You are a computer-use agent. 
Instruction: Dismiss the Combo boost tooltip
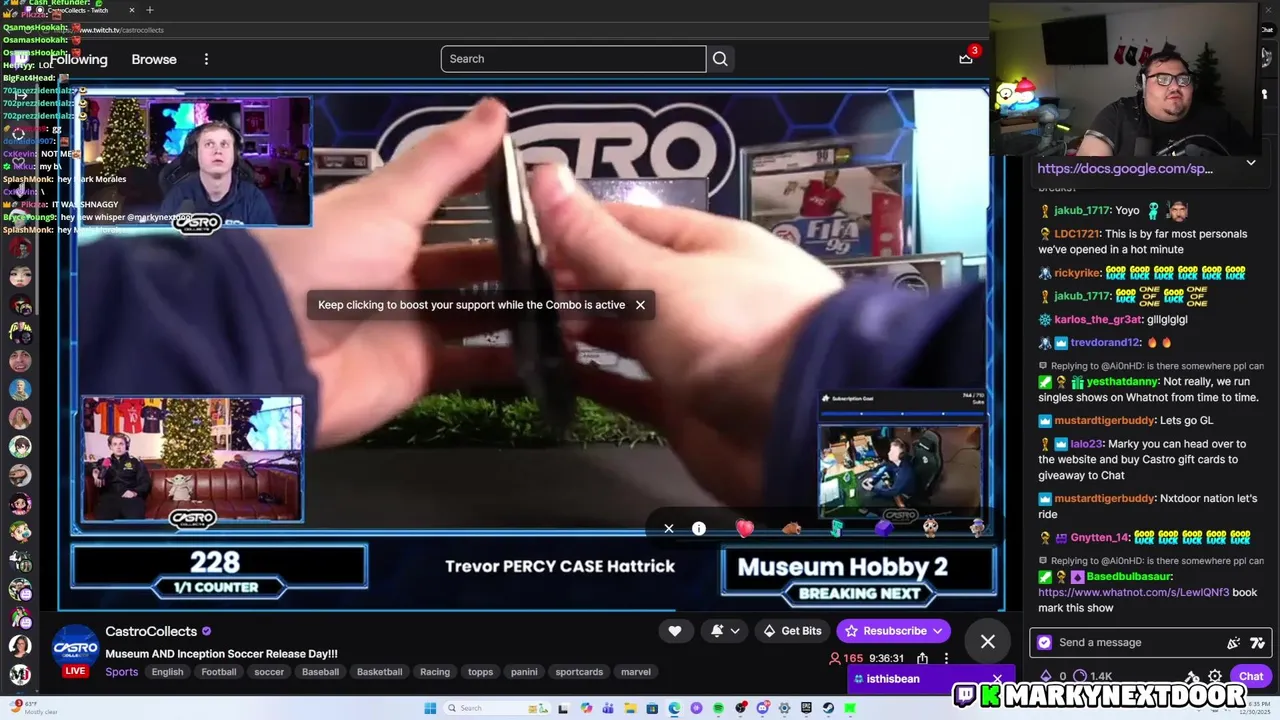click(640, 305)
